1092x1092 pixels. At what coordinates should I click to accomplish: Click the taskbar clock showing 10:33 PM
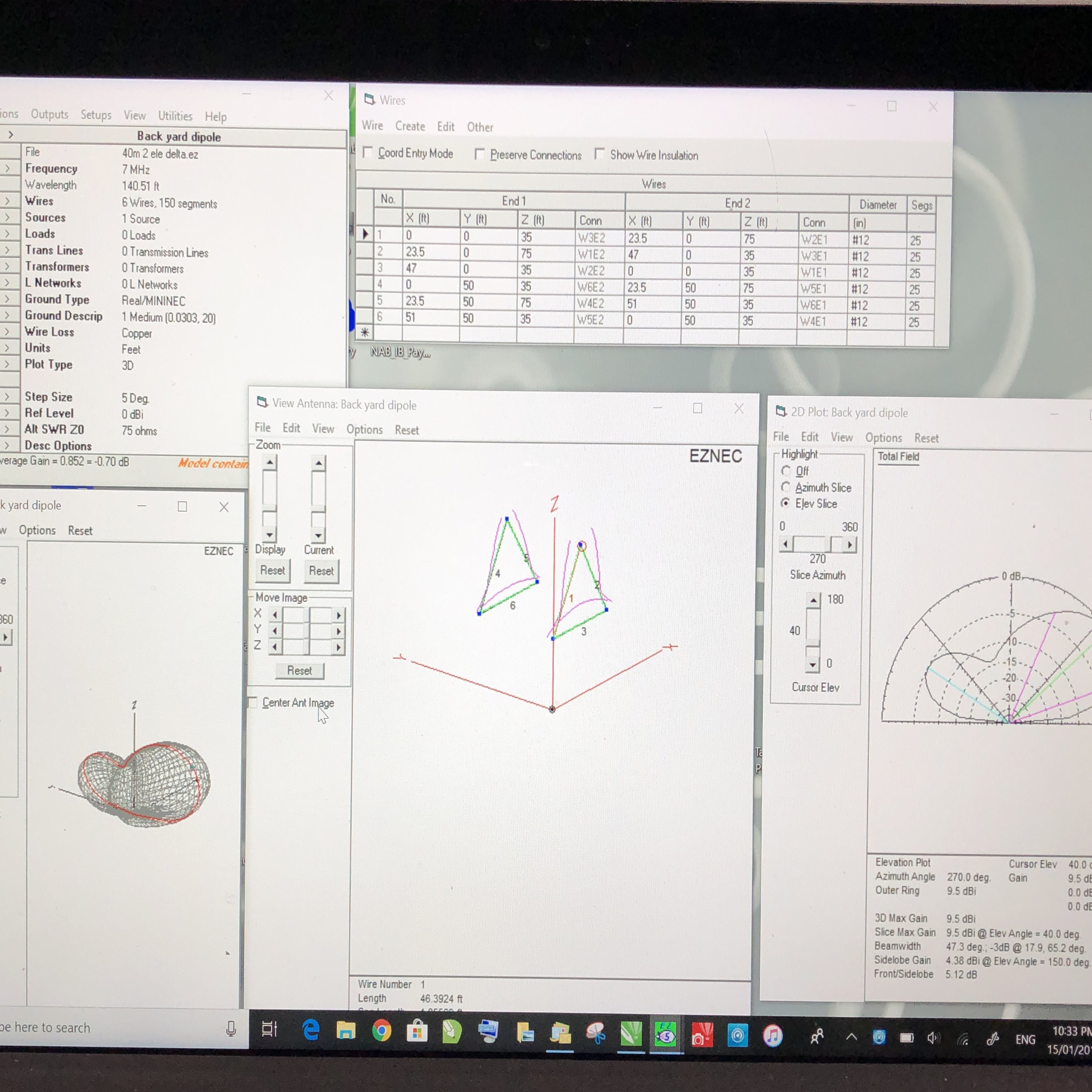(1072, 1031)
